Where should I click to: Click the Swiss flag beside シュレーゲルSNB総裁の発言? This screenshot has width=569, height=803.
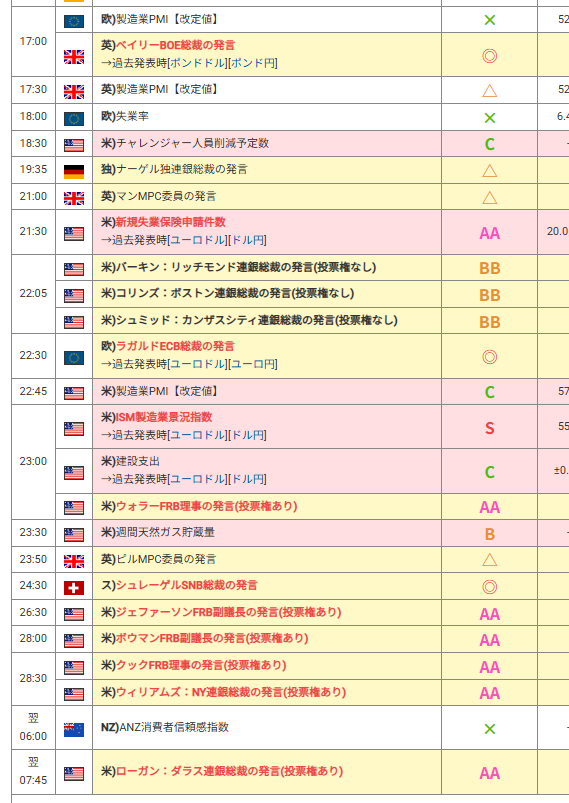point(74,588)
